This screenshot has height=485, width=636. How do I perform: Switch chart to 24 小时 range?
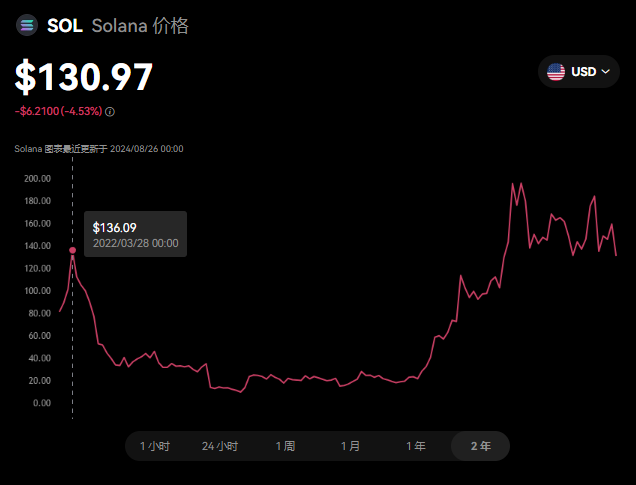coord(220,446)
